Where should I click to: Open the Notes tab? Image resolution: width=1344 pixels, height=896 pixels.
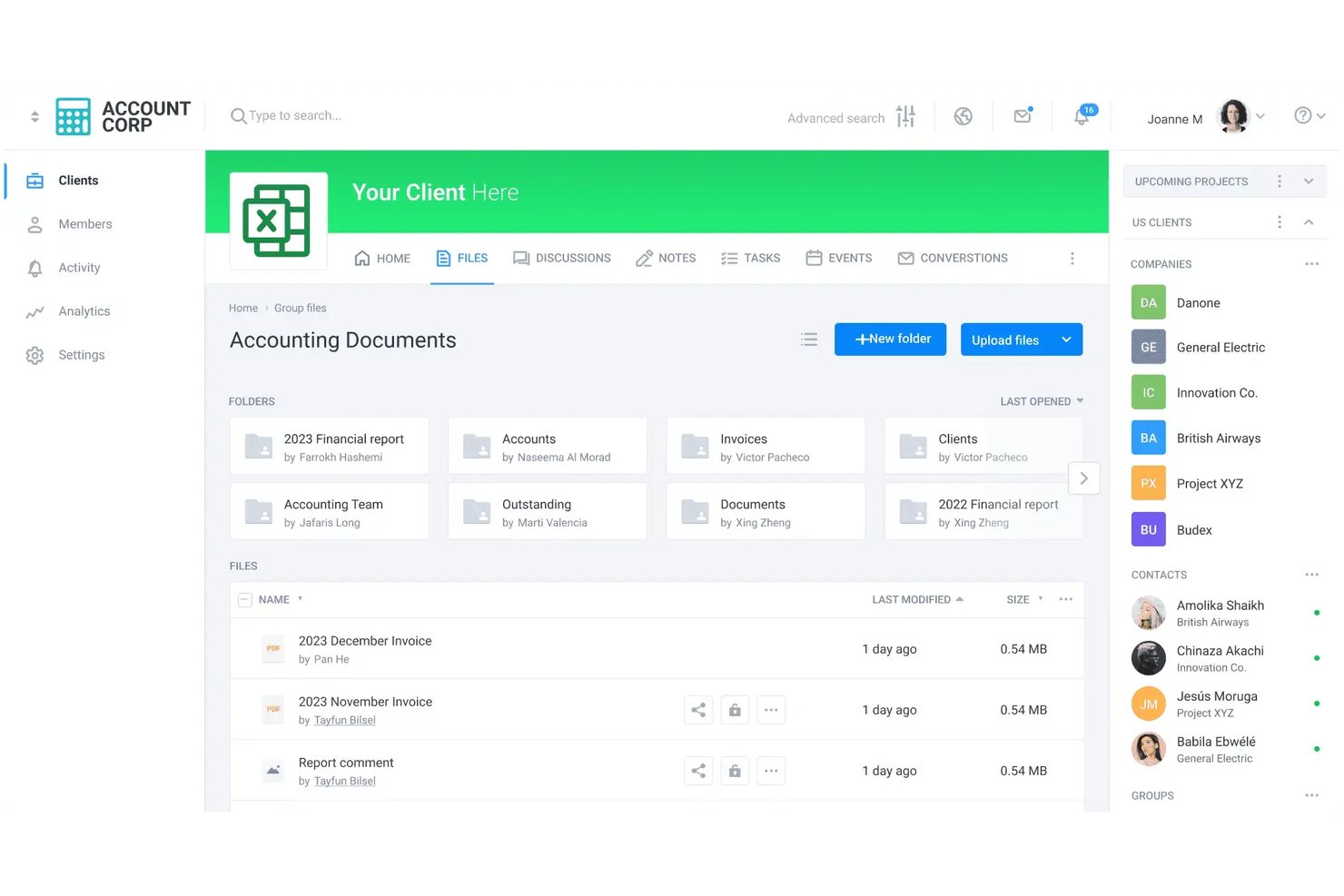[x=666, y=259]
